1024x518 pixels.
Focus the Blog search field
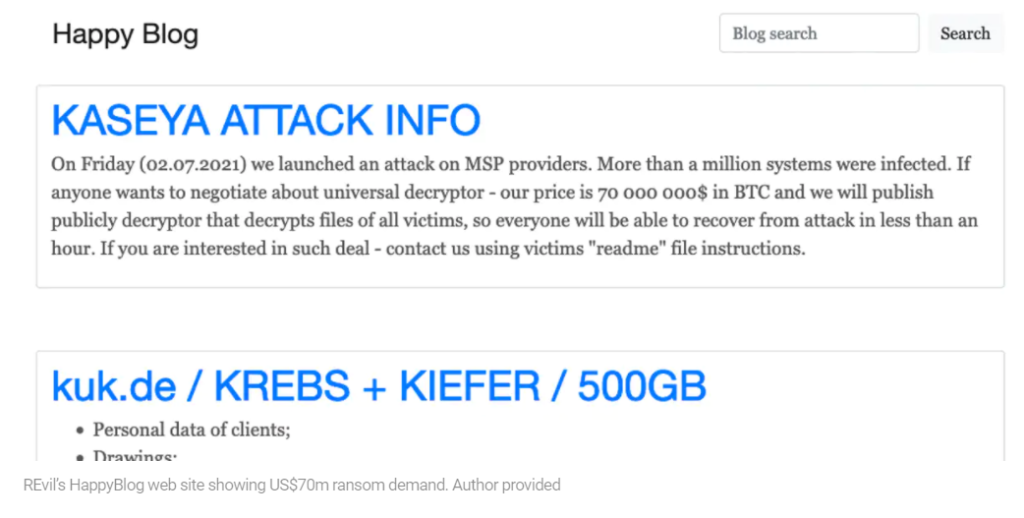tap(819, 33)
